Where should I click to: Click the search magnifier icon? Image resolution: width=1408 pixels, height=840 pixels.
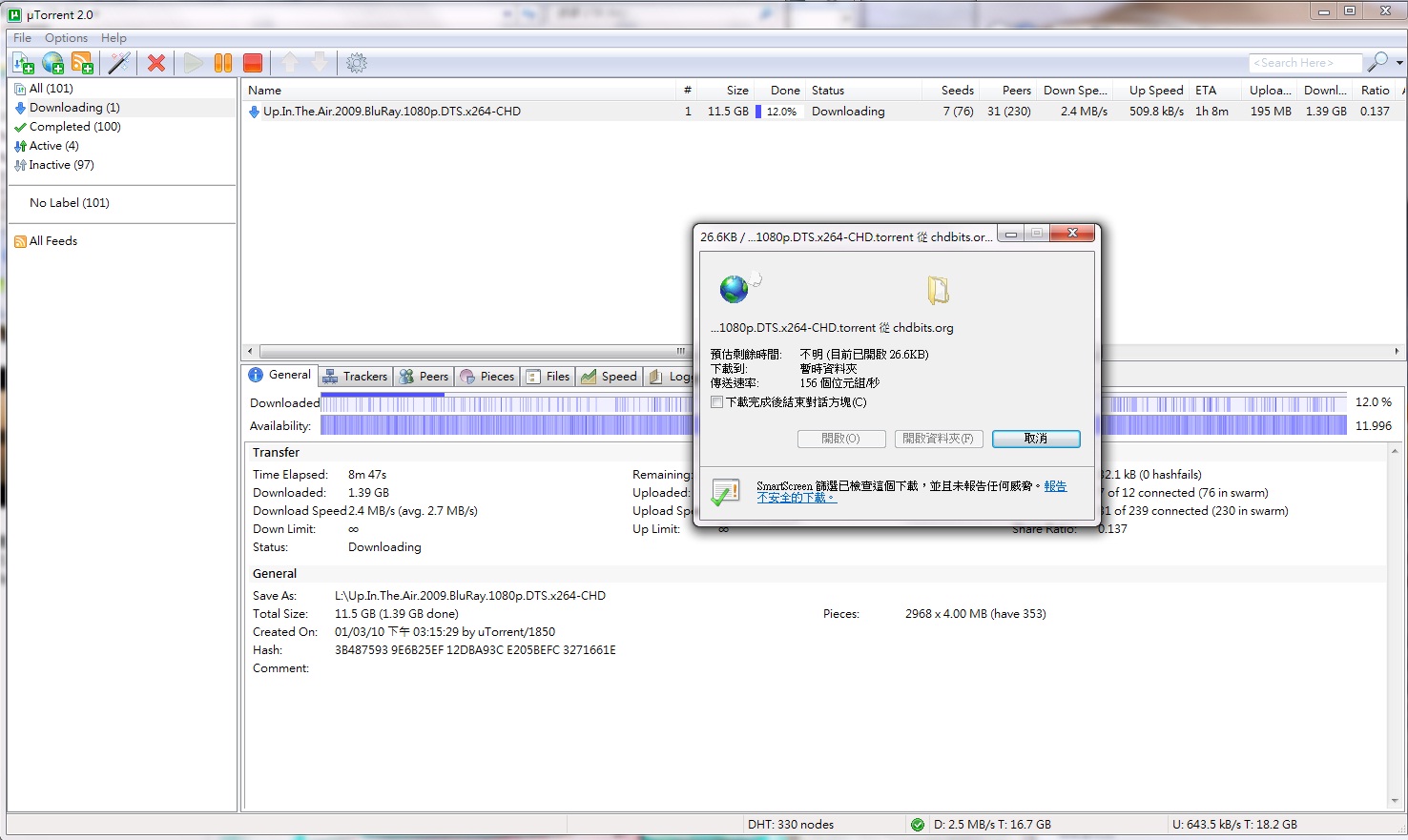[1377, 63]
